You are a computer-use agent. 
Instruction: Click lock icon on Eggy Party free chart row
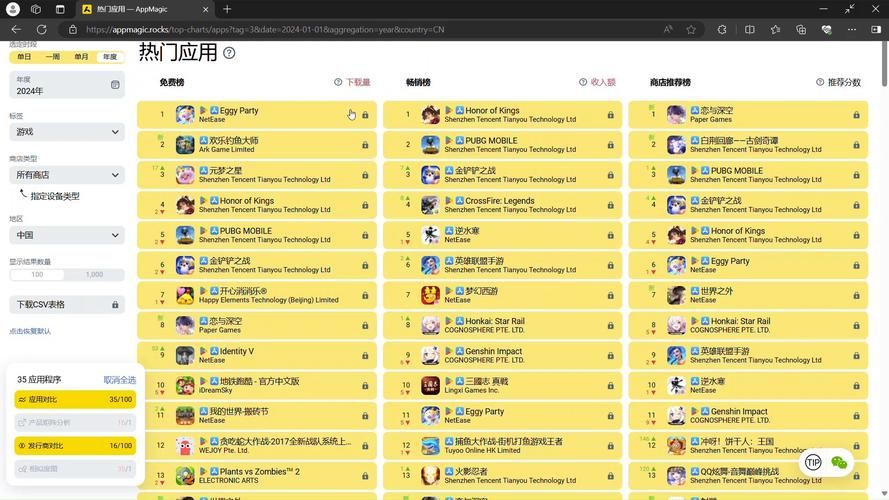coord(365,115)
